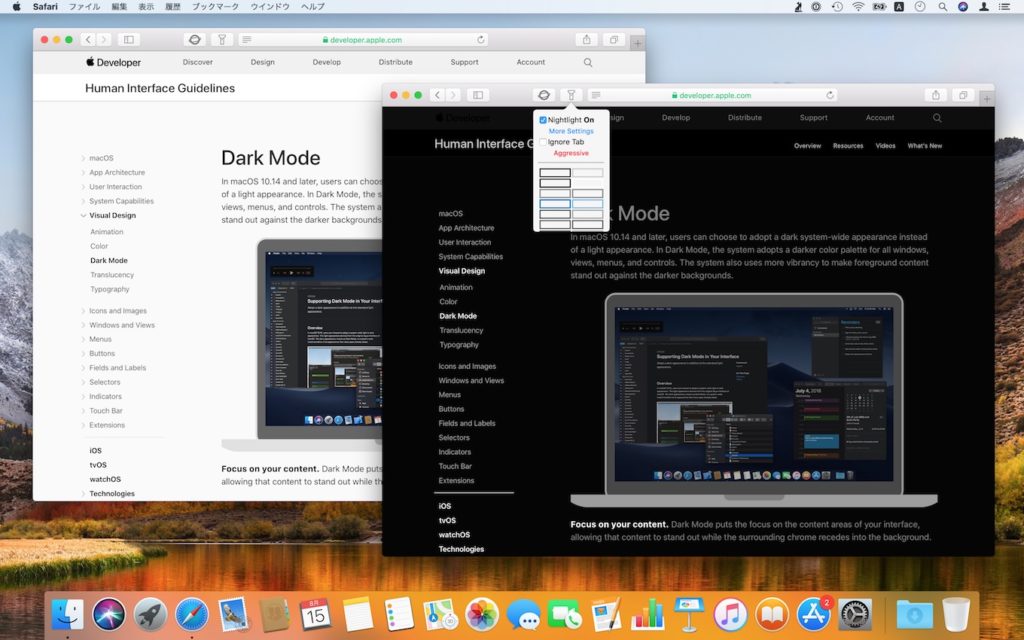Screen dimensions: 1024x640
Task: Toggle the Safari sidebar icon
Action: coord(479,95)
